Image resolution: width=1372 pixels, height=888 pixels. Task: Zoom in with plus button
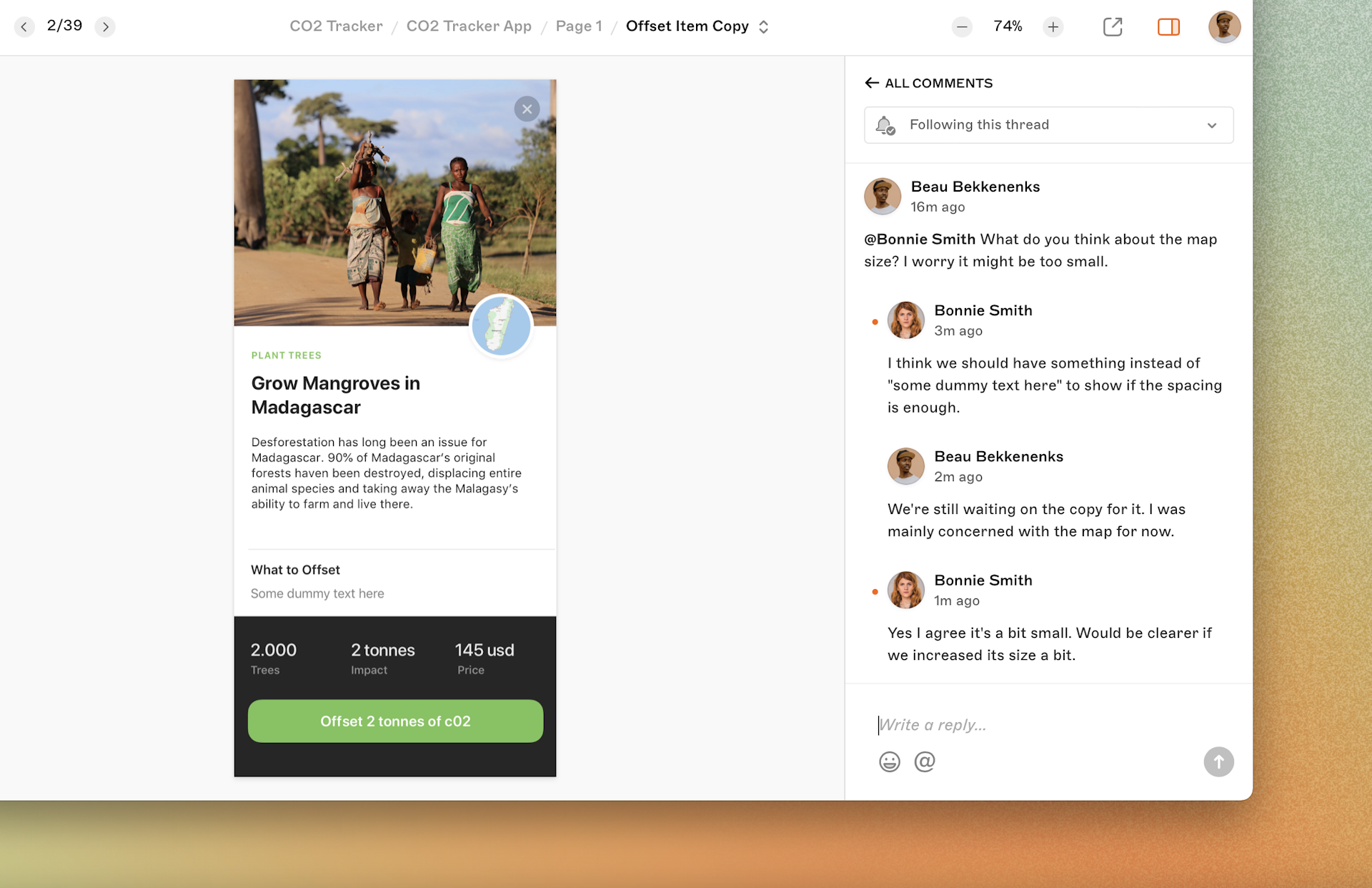tap(1053, 27)
